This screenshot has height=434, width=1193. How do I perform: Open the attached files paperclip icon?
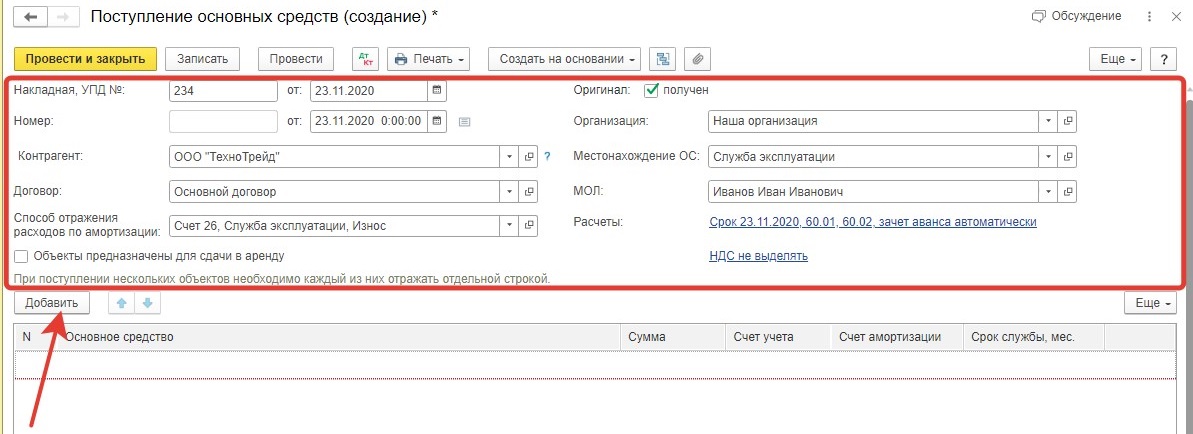point(697,59)
